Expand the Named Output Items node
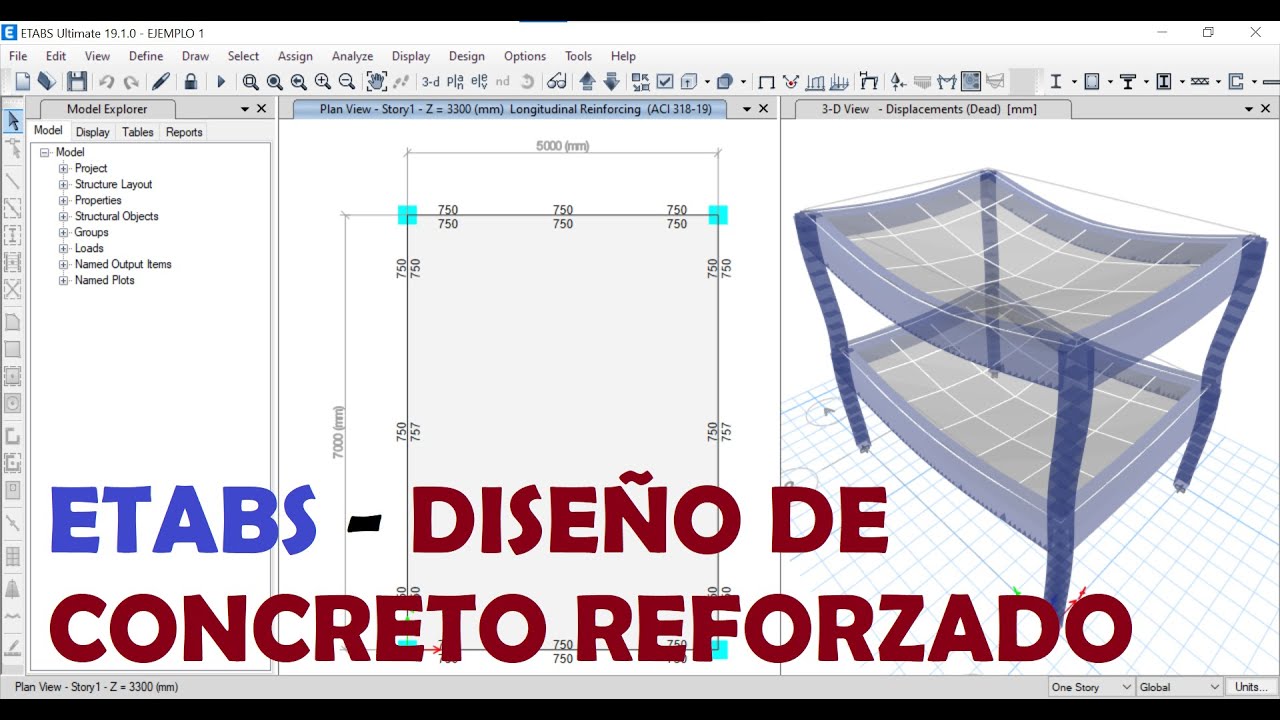1280x720 pixels. 64,264
